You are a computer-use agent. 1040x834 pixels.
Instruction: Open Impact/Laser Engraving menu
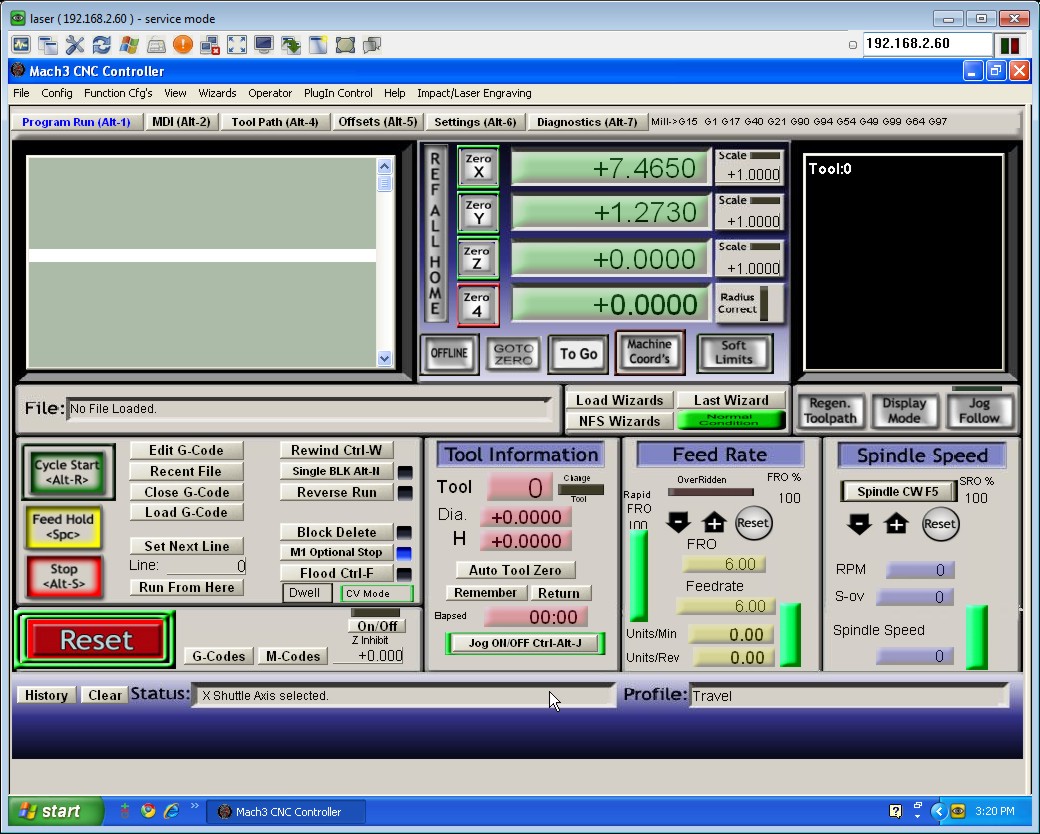(x=474, y=93)
